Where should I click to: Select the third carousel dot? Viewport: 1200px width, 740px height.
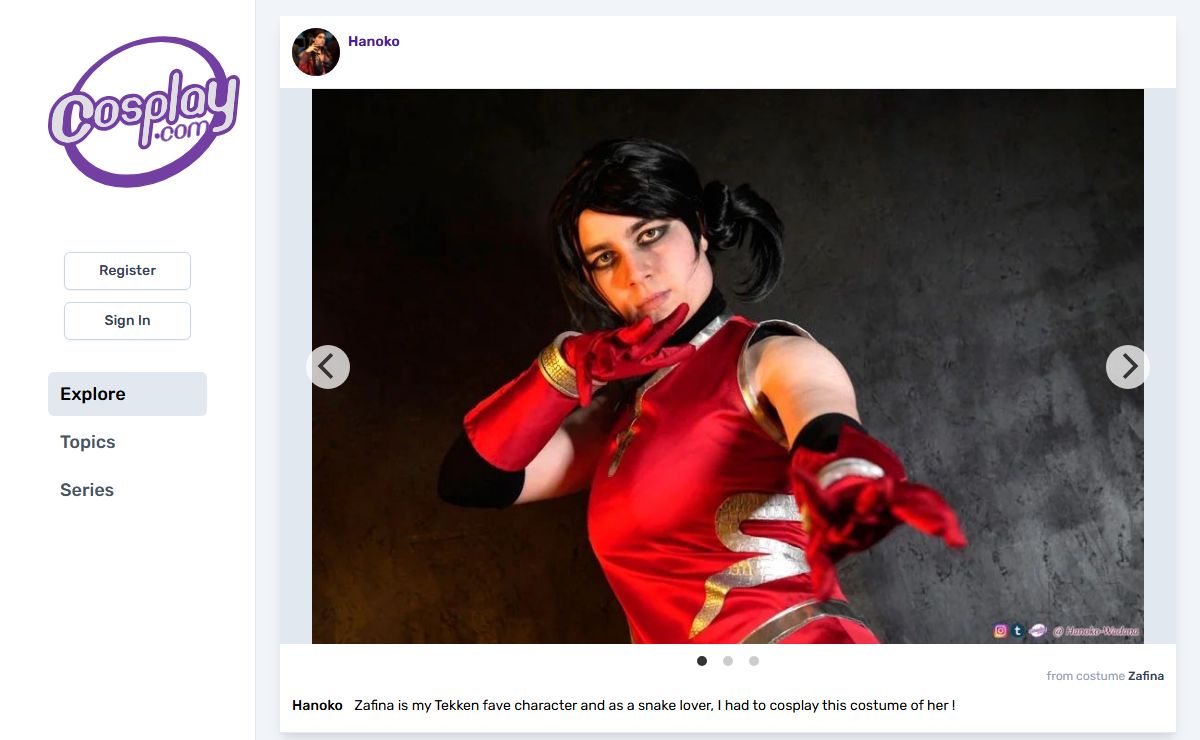754,661
